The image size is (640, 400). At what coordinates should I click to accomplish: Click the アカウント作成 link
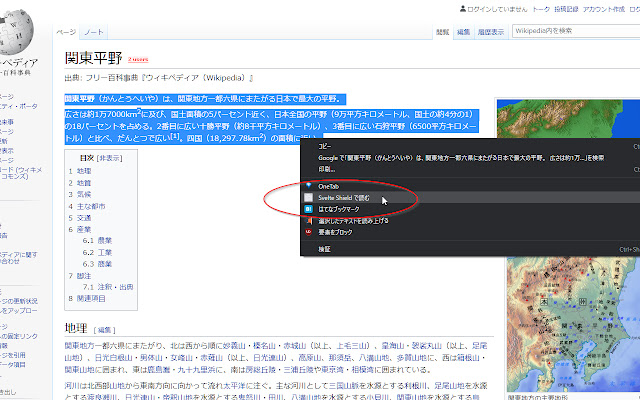604,9
